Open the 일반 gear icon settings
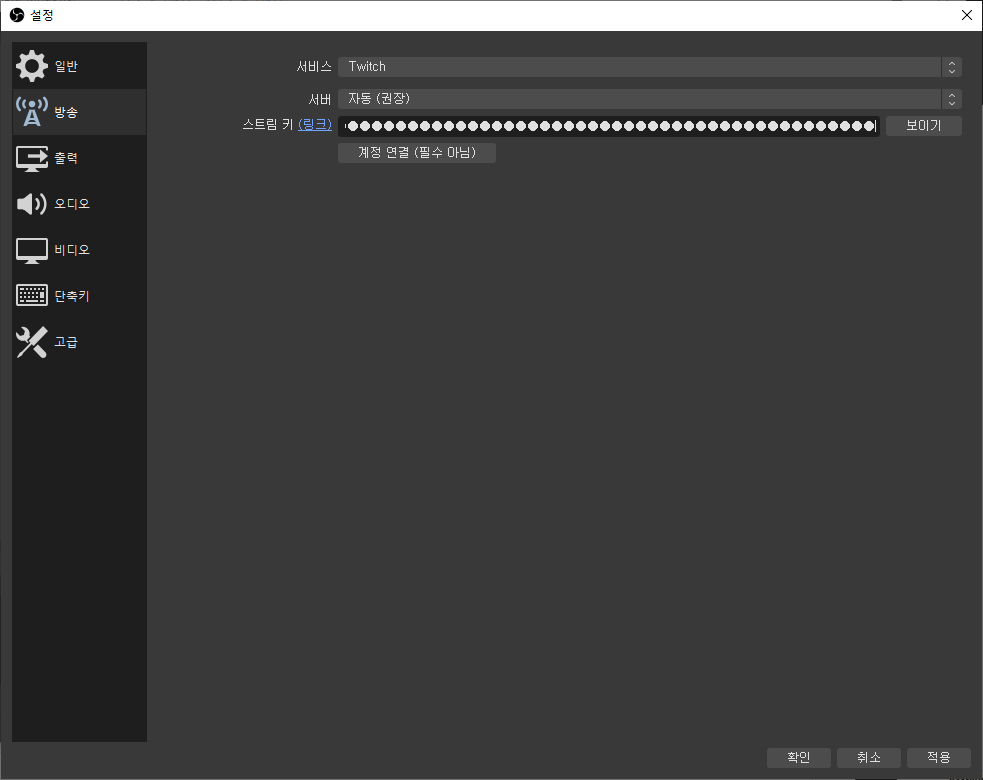 coord(31,66)
